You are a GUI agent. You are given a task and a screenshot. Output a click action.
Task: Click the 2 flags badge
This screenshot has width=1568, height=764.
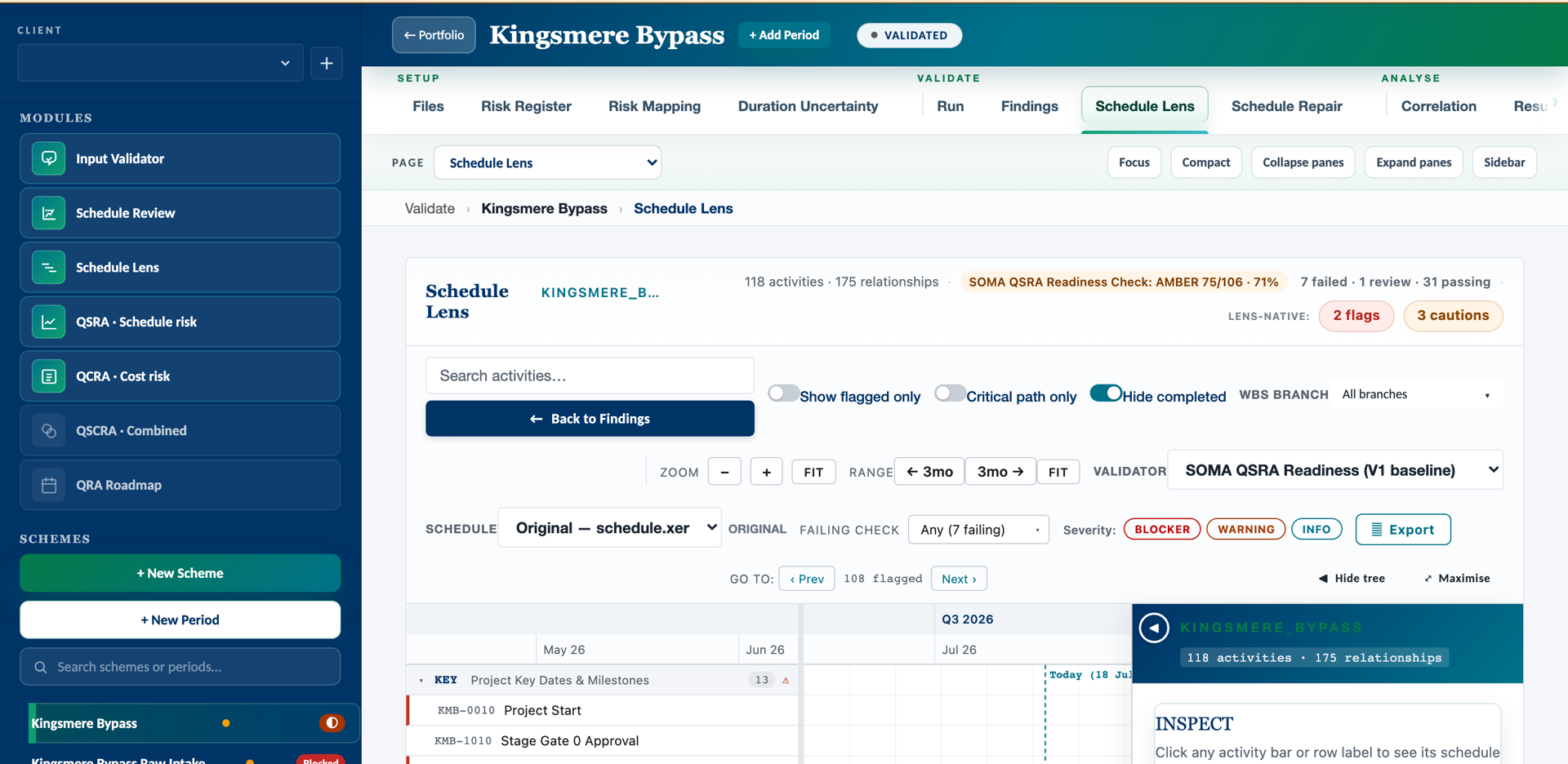coord(1356,315)
